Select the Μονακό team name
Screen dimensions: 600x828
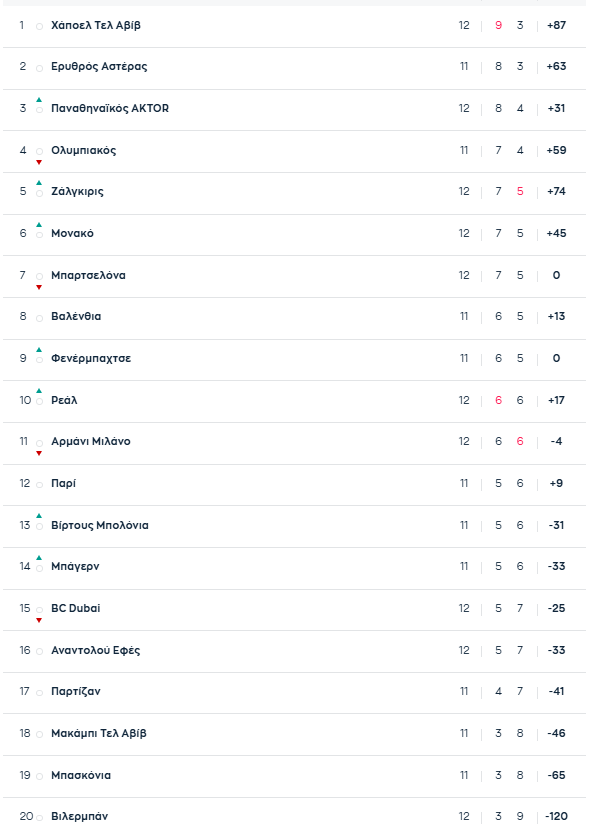tap(72, 233)
